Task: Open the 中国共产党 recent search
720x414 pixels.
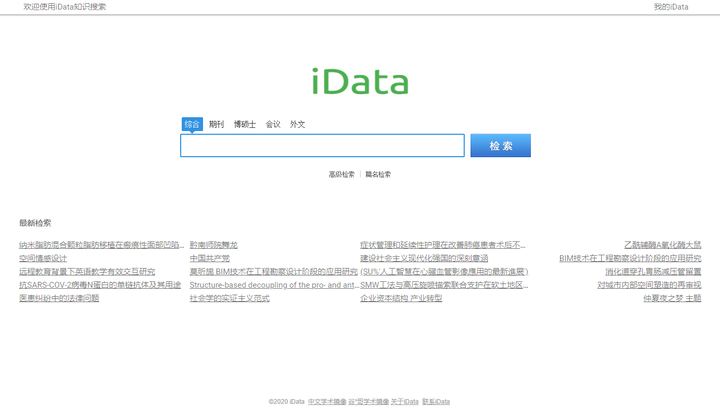Action: click(210, 258)
